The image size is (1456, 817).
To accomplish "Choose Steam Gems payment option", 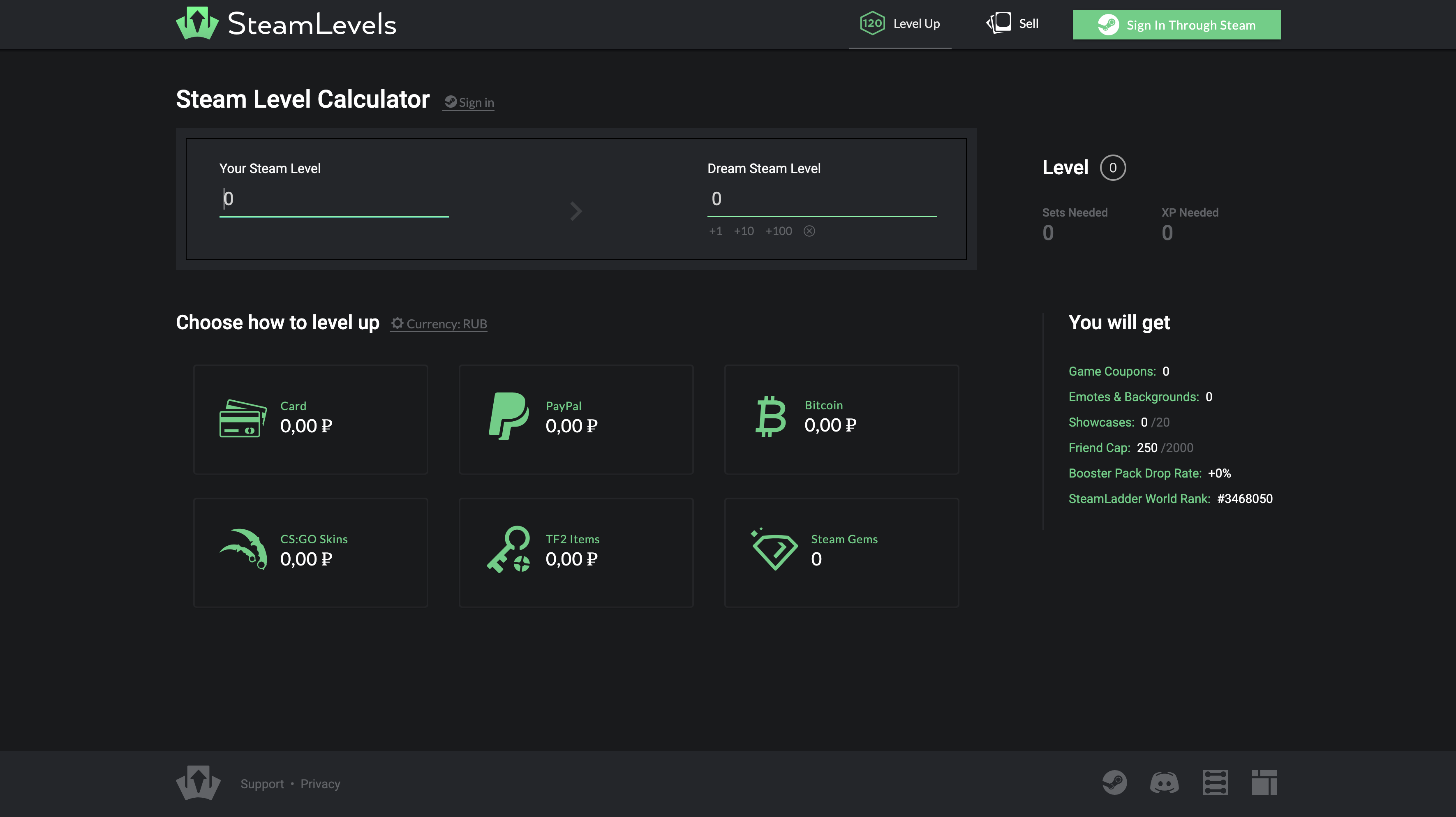I will pos(841,553).
